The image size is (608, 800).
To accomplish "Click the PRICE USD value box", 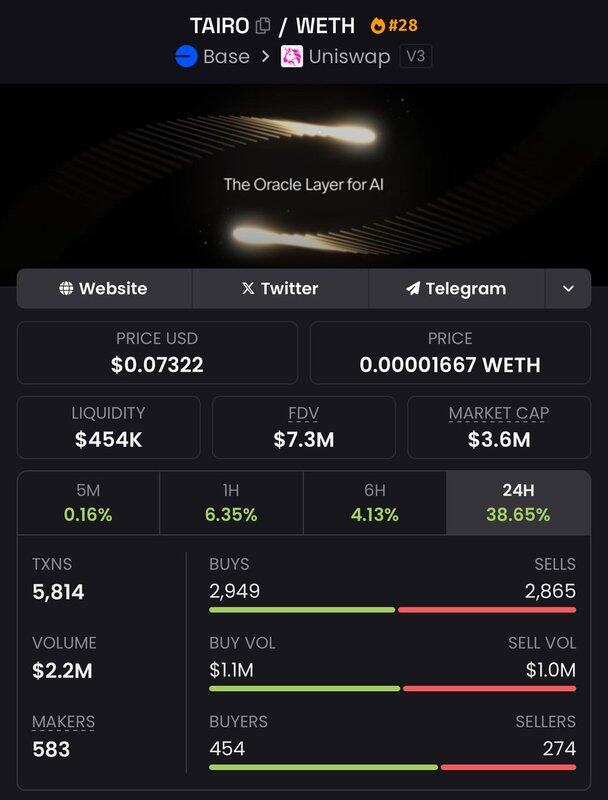I will (157, 353).
